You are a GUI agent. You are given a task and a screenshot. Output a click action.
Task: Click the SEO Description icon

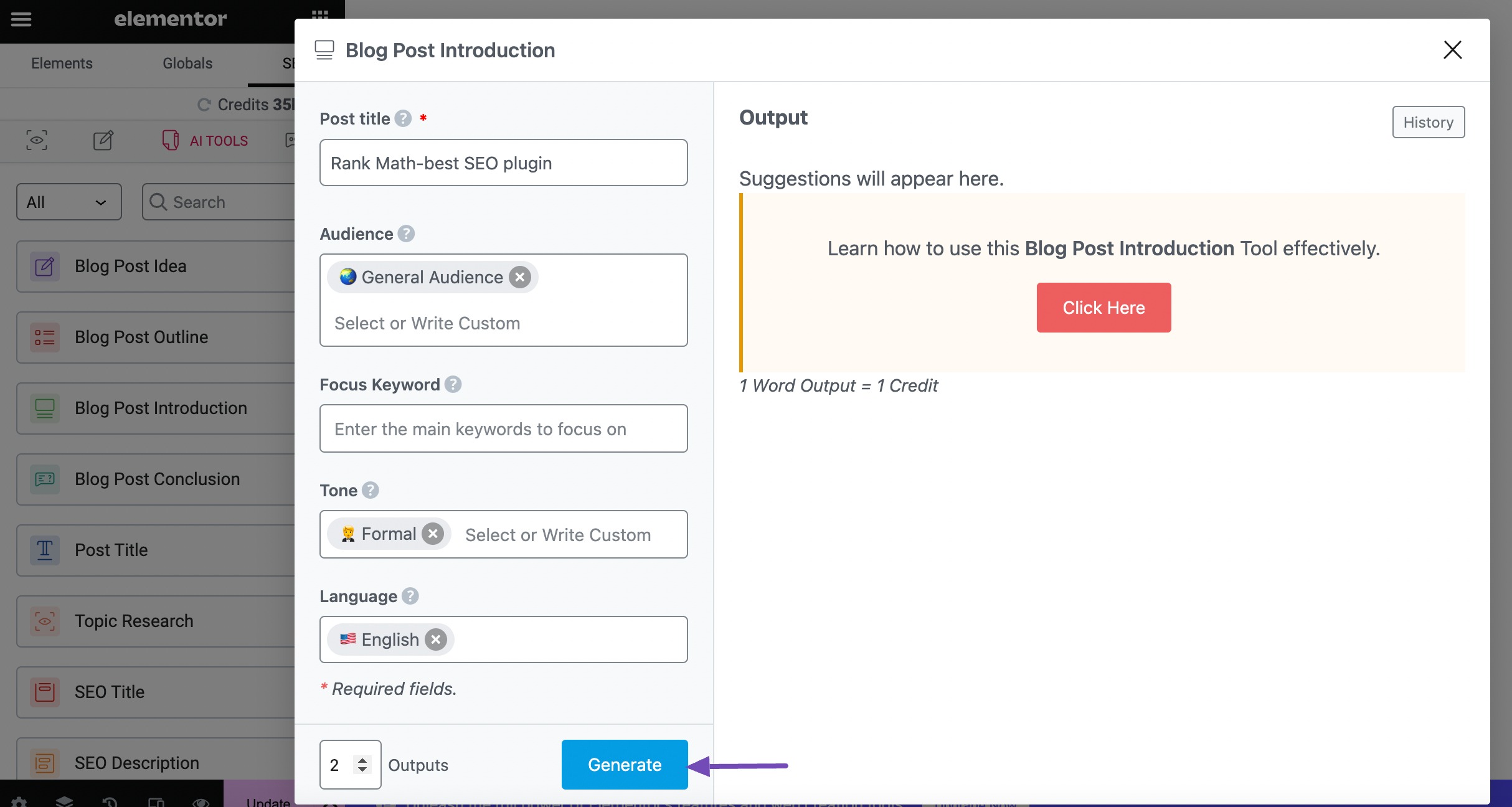[x=45, y=763]
